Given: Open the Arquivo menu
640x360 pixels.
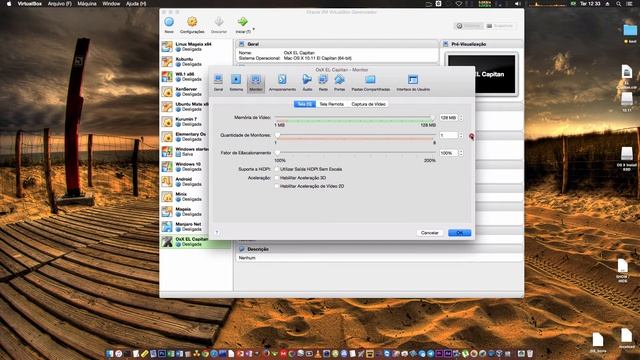Looking at the screenshot, I should [60, 4].
